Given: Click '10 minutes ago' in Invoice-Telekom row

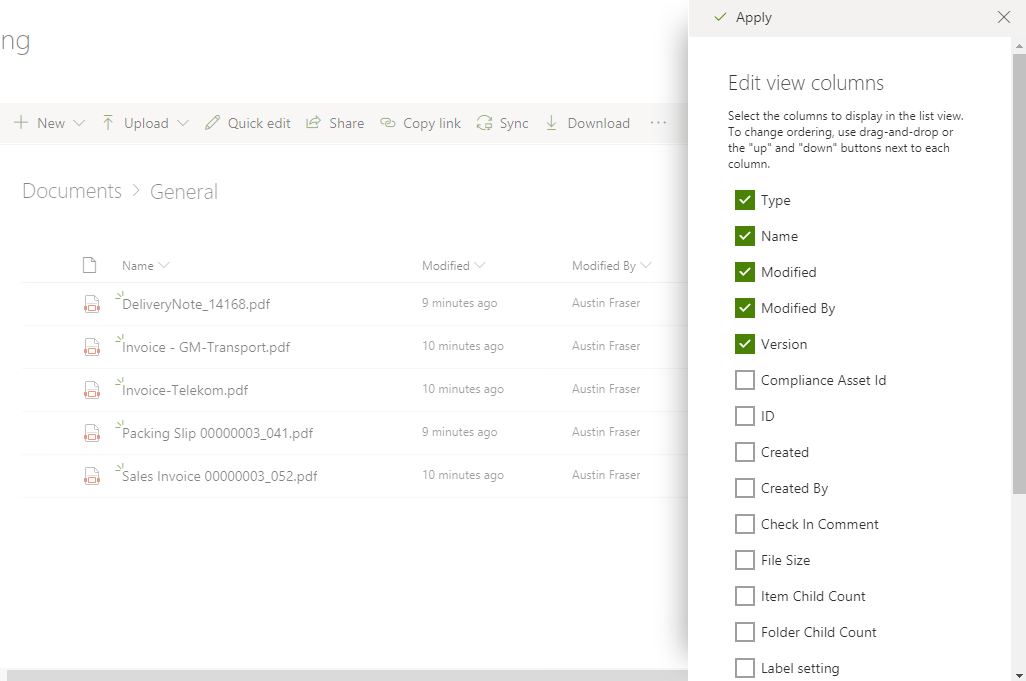Looking at the screenshot, I should pyautogui.click(x=463, y=389).
